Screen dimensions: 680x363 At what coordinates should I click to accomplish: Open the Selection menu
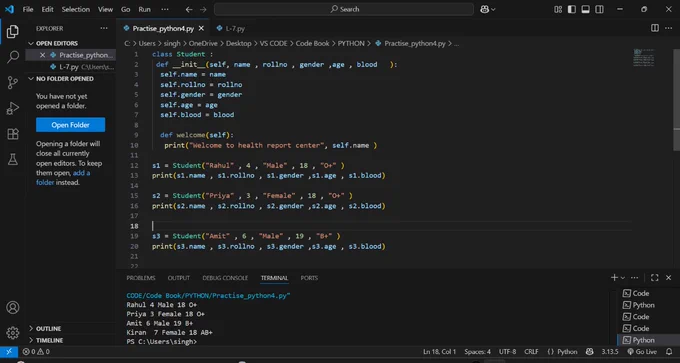tap(75, 9)
